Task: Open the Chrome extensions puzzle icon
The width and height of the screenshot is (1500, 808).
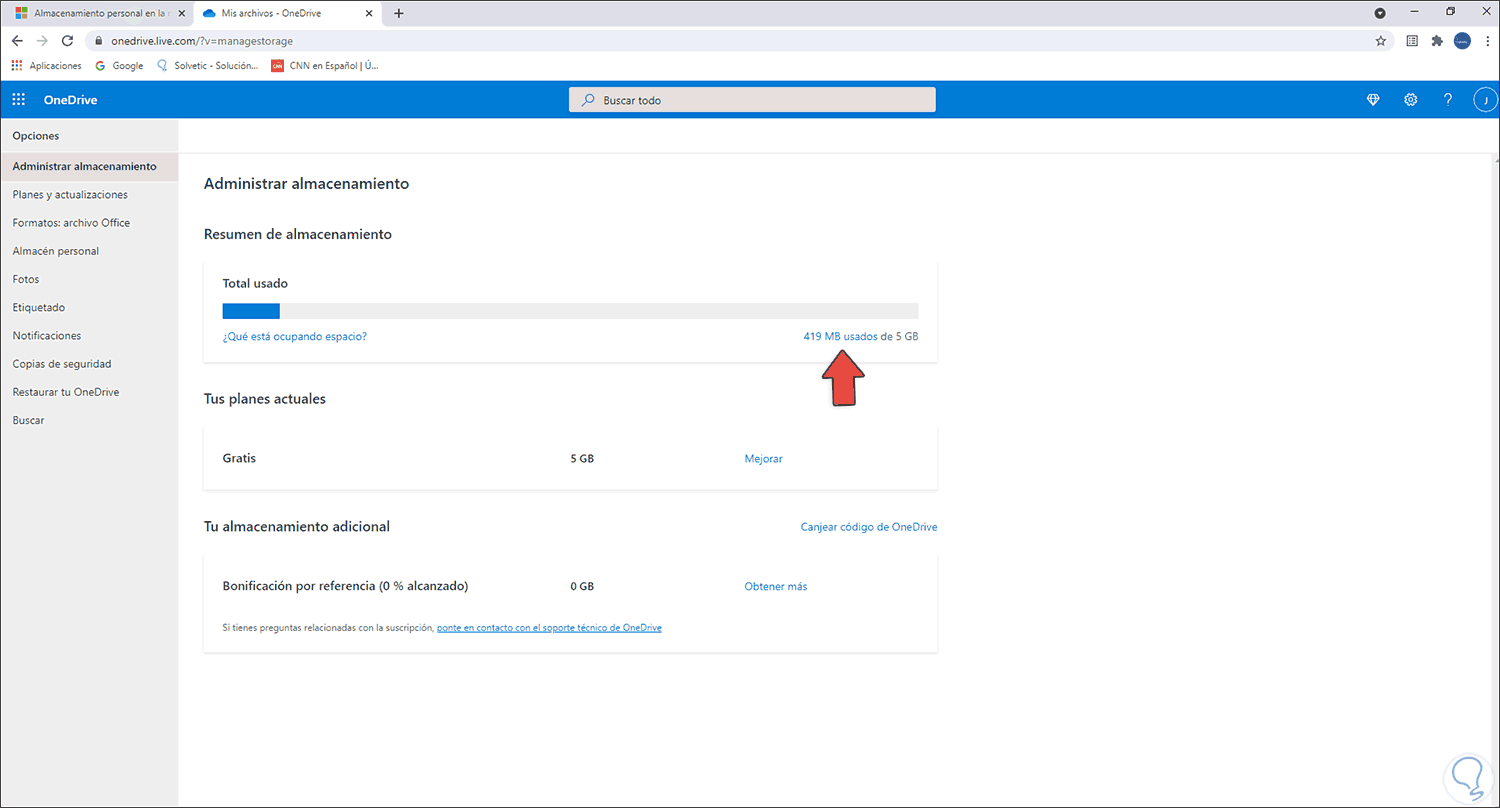Action: coord(1437,41)
